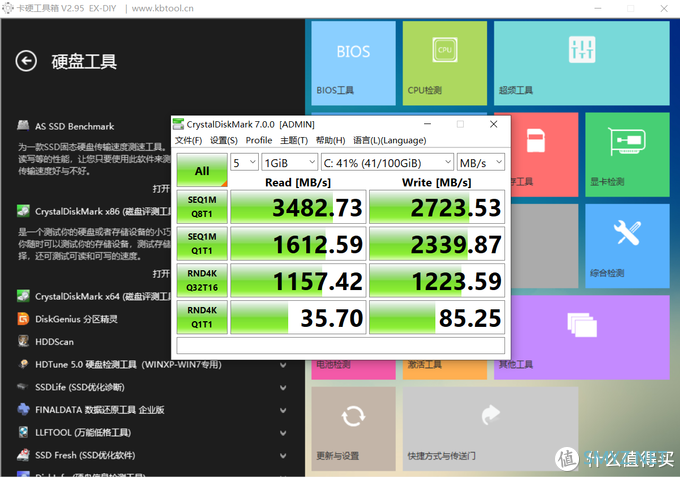Click 打开 under AS SSD Benchmark

161,189
